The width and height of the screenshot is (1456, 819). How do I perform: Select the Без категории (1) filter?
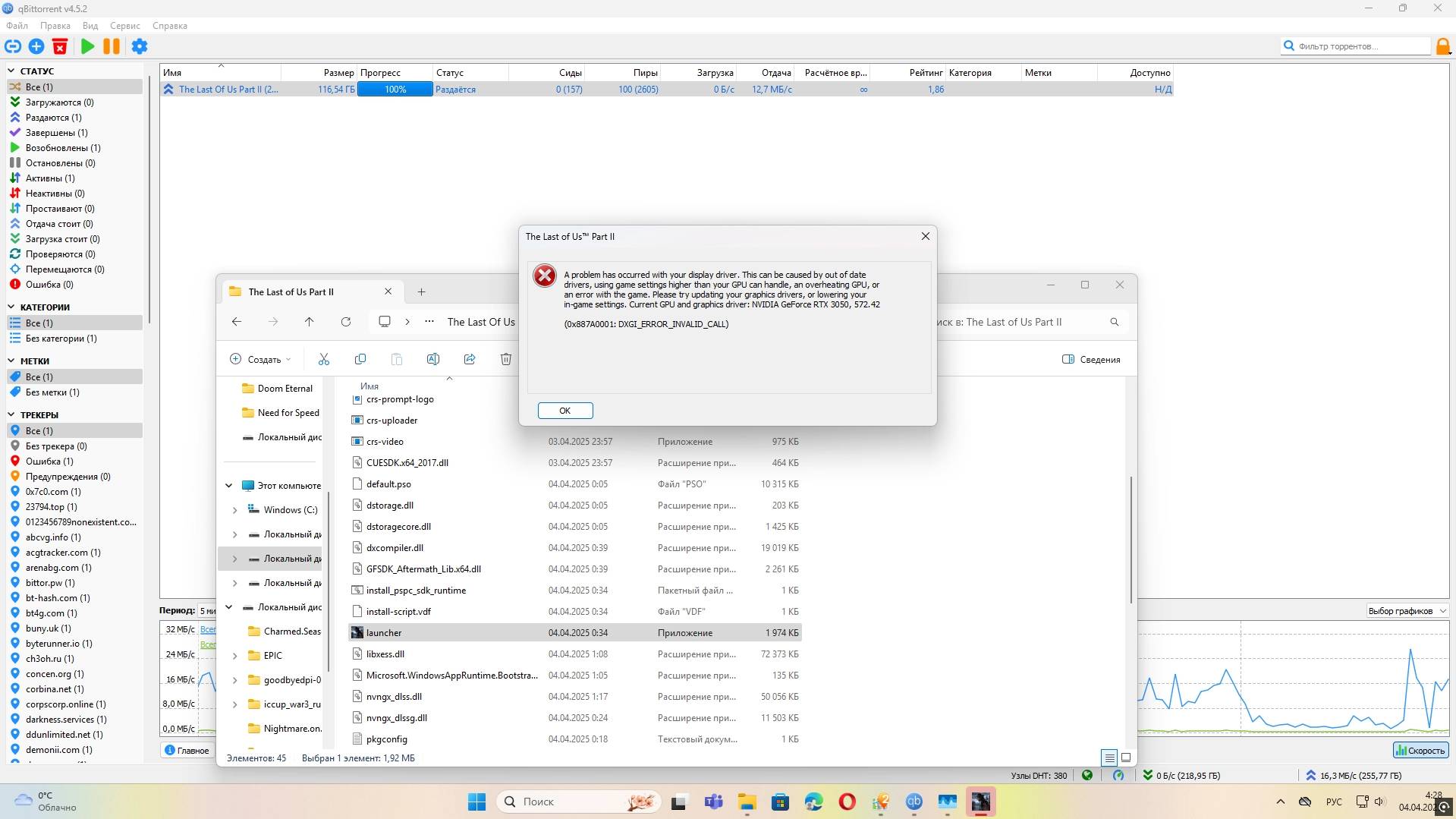pyautogui.click(x=61, y=339)
